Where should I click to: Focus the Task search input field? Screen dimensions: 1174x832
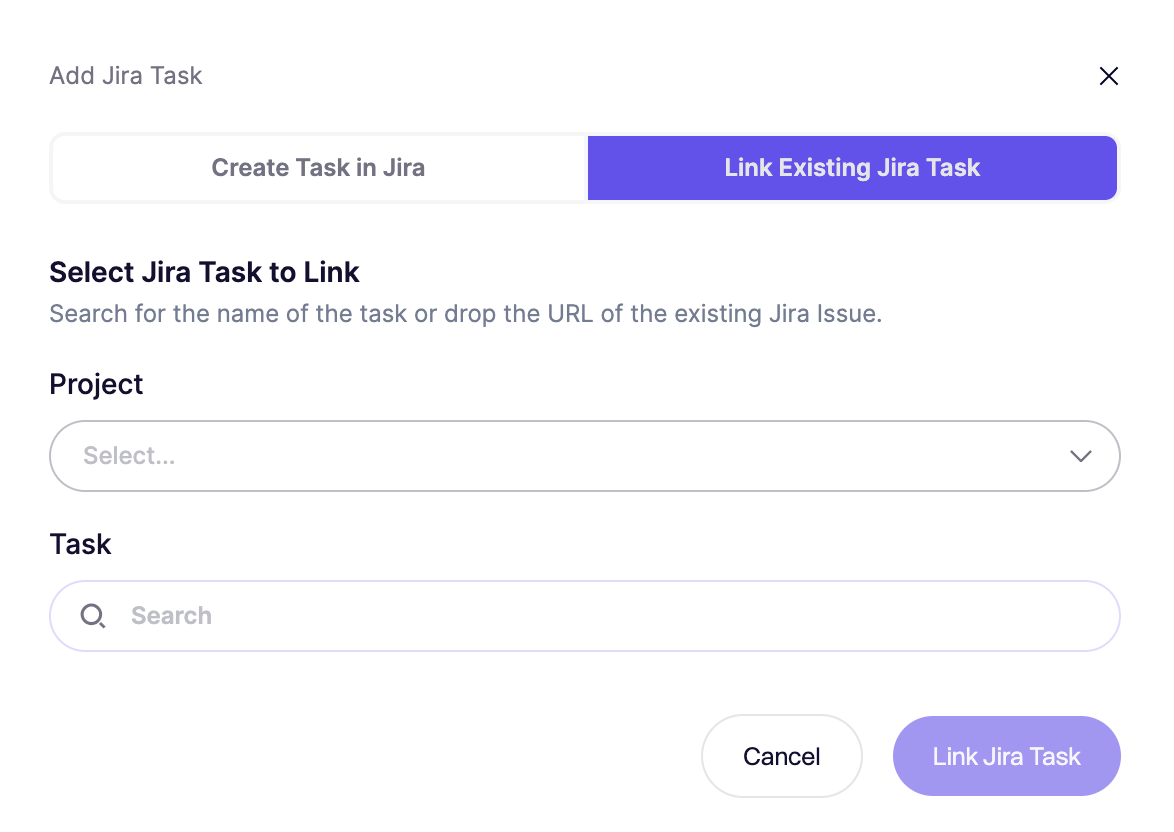[x=585, y=616]
